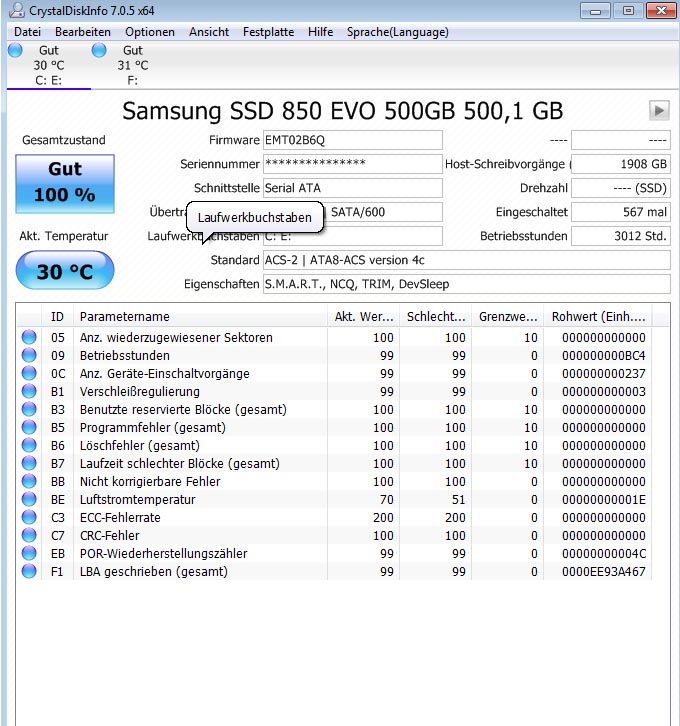This screenshot has width=680, height=726.
Task: Click status orb for Benutzte reservierte Blöcke row
Action: coord(29,409)
